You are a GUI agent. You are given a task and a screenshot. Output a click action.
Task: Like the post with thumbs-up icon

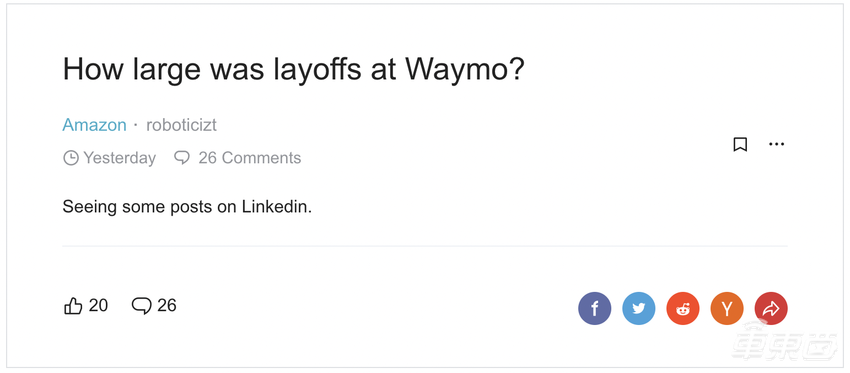tap(73, 306)
